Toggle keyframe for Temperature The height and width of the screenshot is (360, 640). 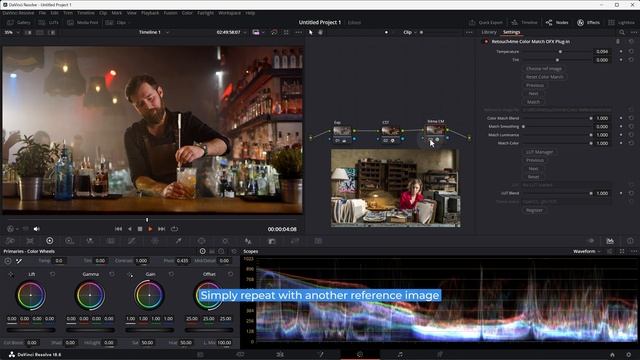tap(621, 51)
